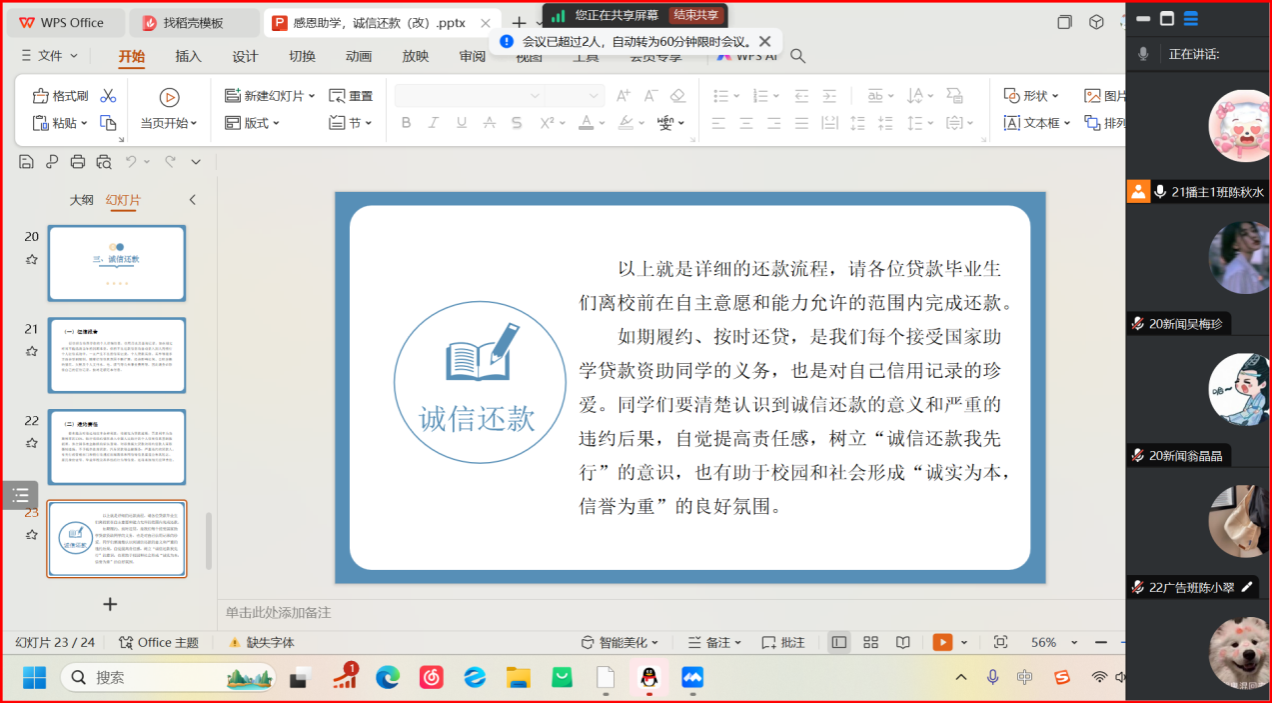
Task: Start slideshow from current slide play icon
Action: [x=169, y=97]
